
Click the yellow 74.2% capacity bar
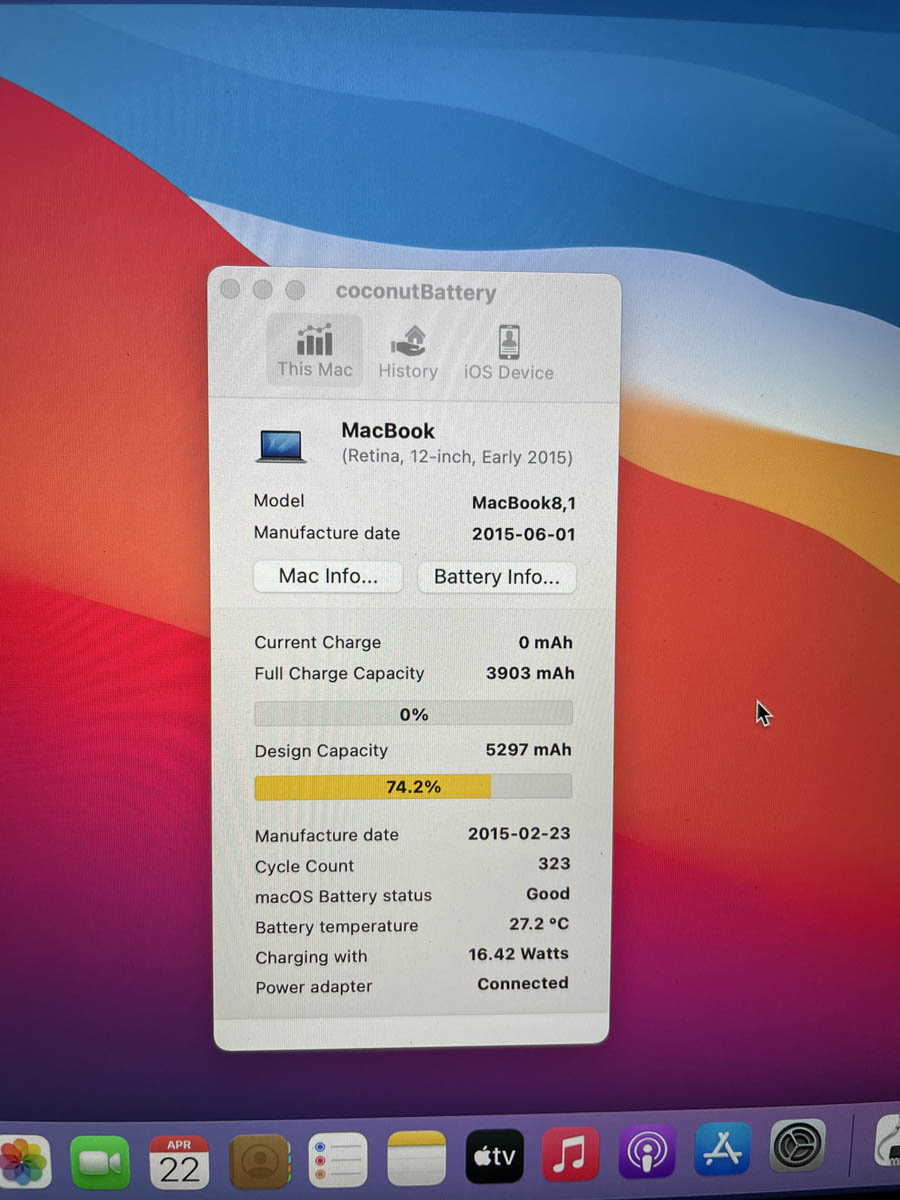pos(413,787)
